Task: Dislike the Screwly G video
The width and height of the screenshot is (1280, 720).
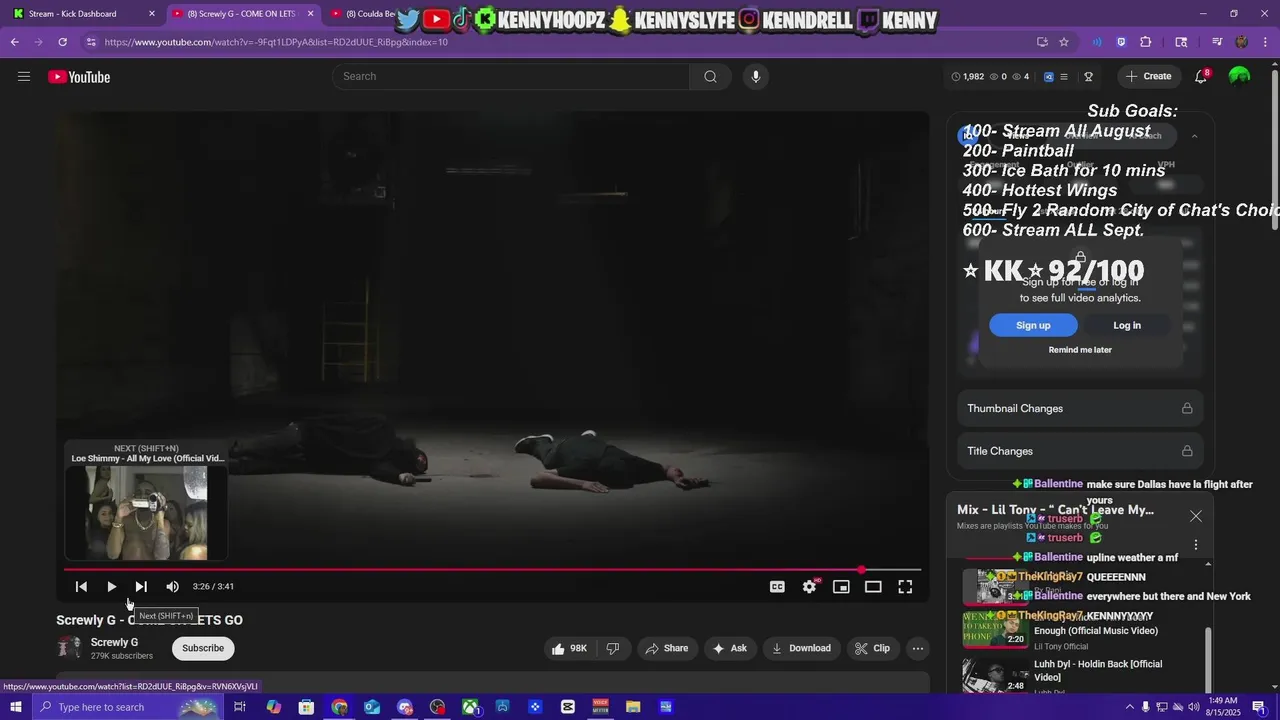Action: pos(613,648)
